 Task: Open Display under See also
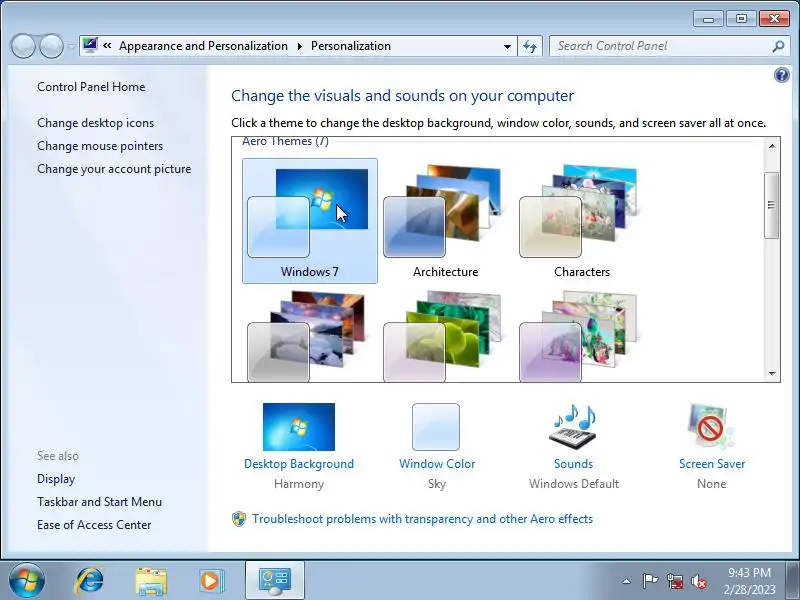[x=56, y=479]
